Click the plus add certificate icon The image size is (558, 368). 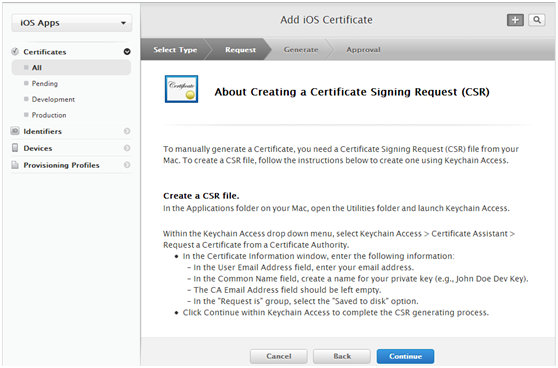(515, 20)
